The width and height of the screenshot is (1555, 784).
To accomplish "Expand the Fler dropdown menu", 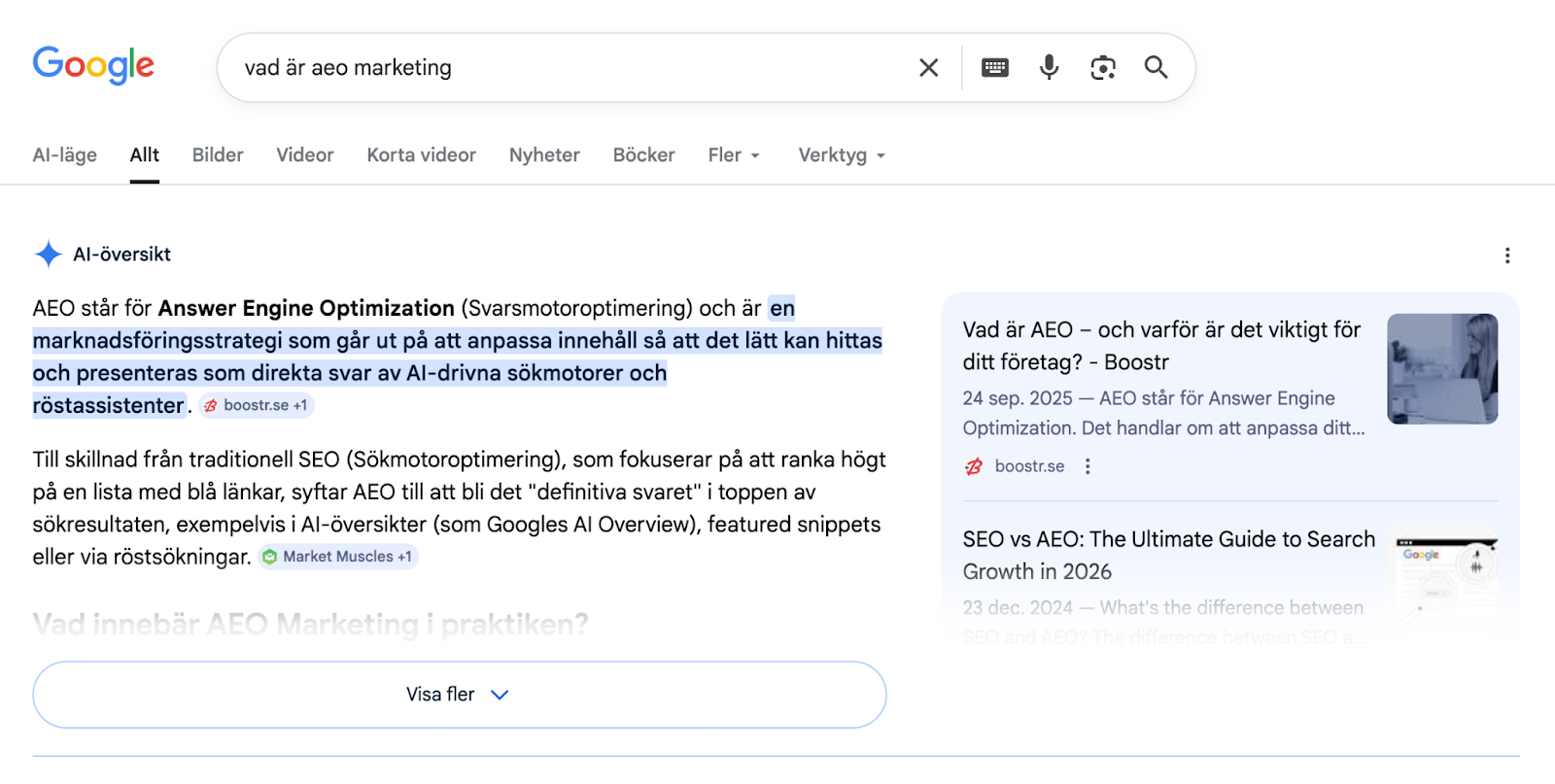I will point(734,155).
